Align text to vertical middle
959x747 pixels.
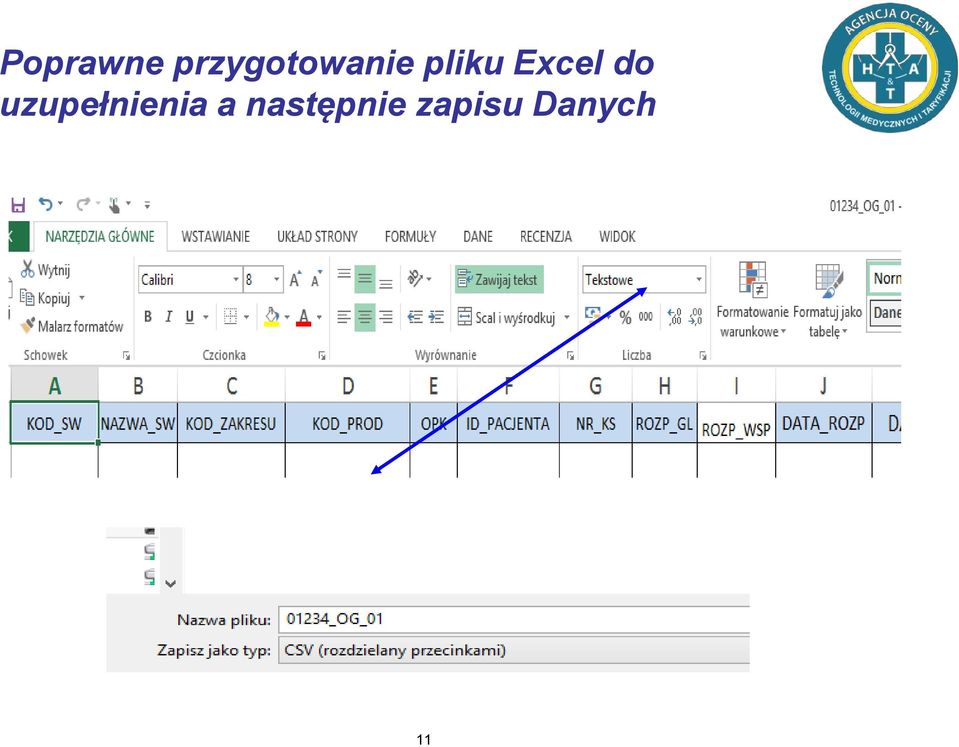[365, 280]
